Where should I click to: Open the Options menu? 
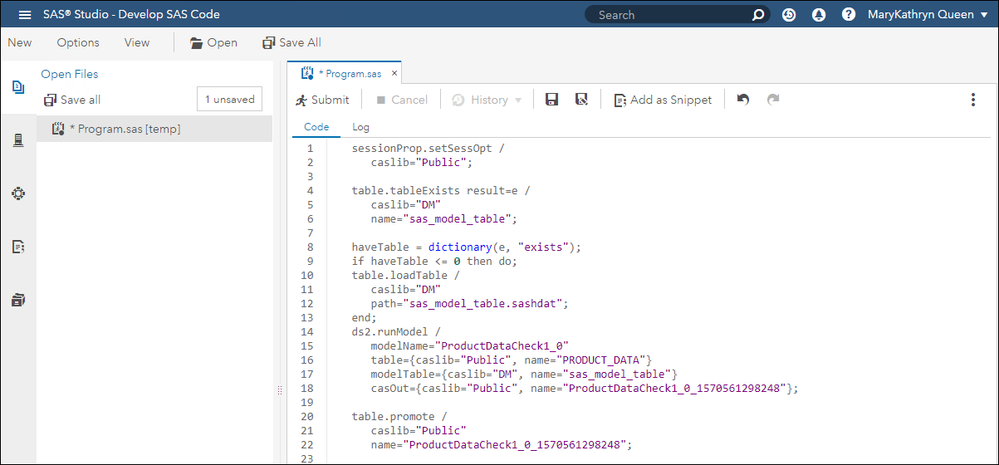point(78,43)
